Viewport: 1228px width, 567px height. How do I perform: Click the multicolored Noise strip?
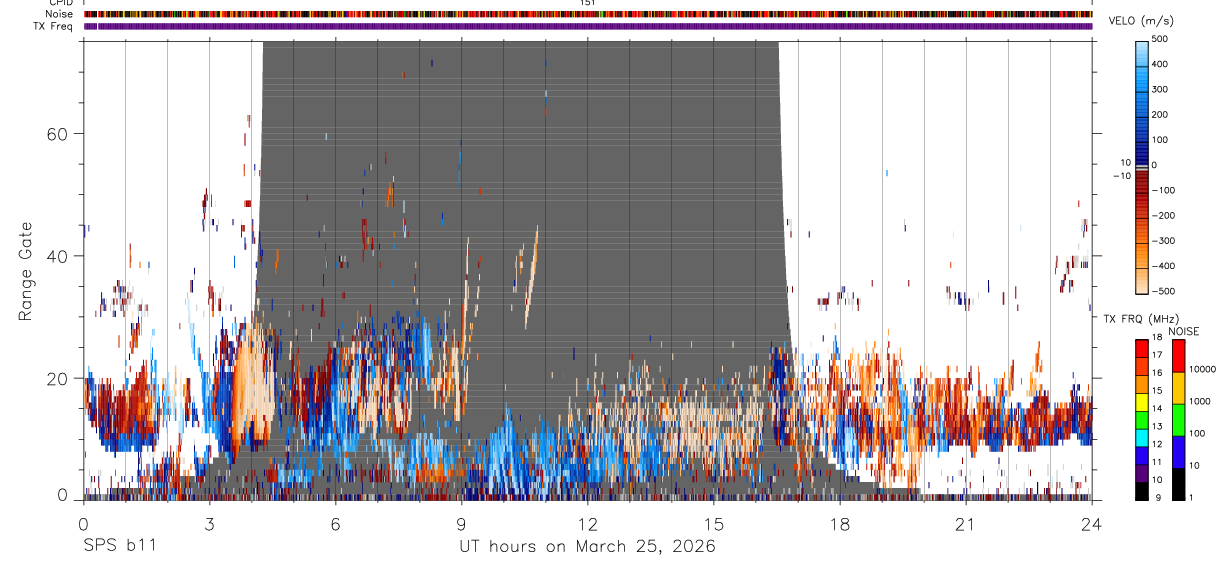coord(588,14)
